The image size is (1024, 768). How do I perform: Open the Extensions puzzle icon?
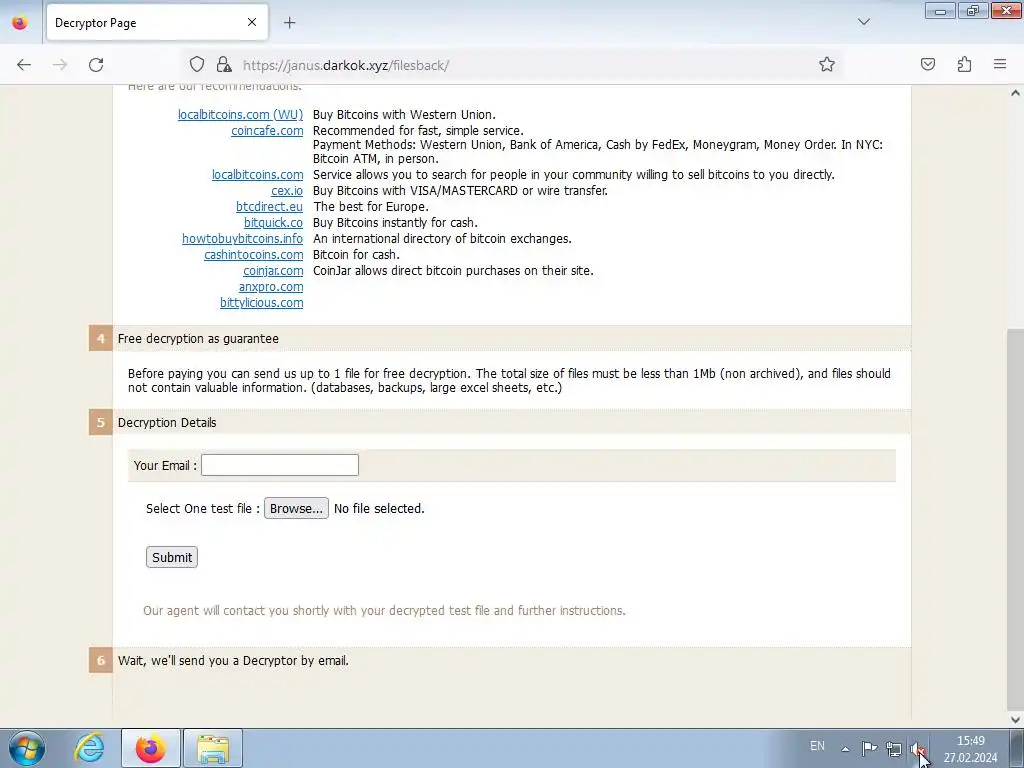(965, 64)
